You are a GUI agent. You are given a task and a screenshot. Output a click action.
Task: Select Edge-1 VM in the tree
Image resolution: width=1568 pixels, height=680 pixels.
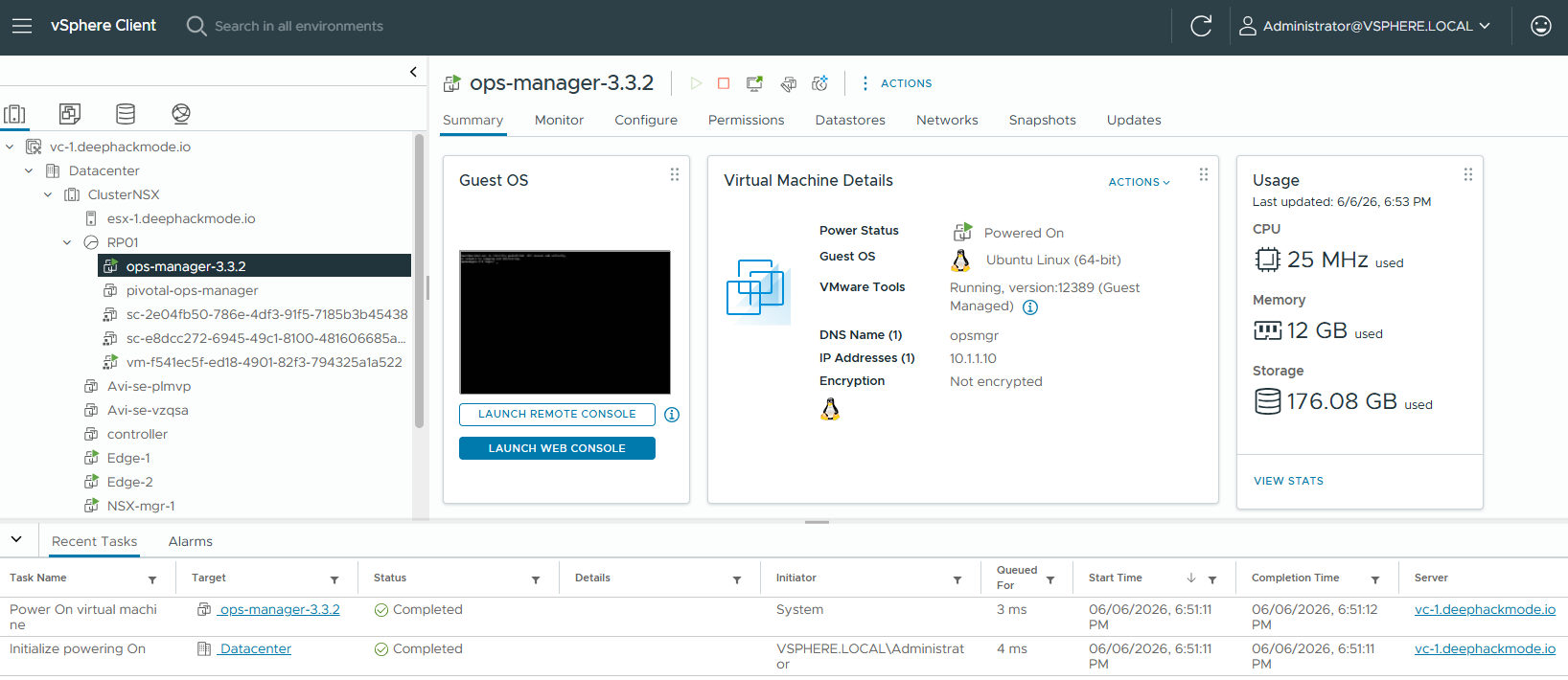128,458
